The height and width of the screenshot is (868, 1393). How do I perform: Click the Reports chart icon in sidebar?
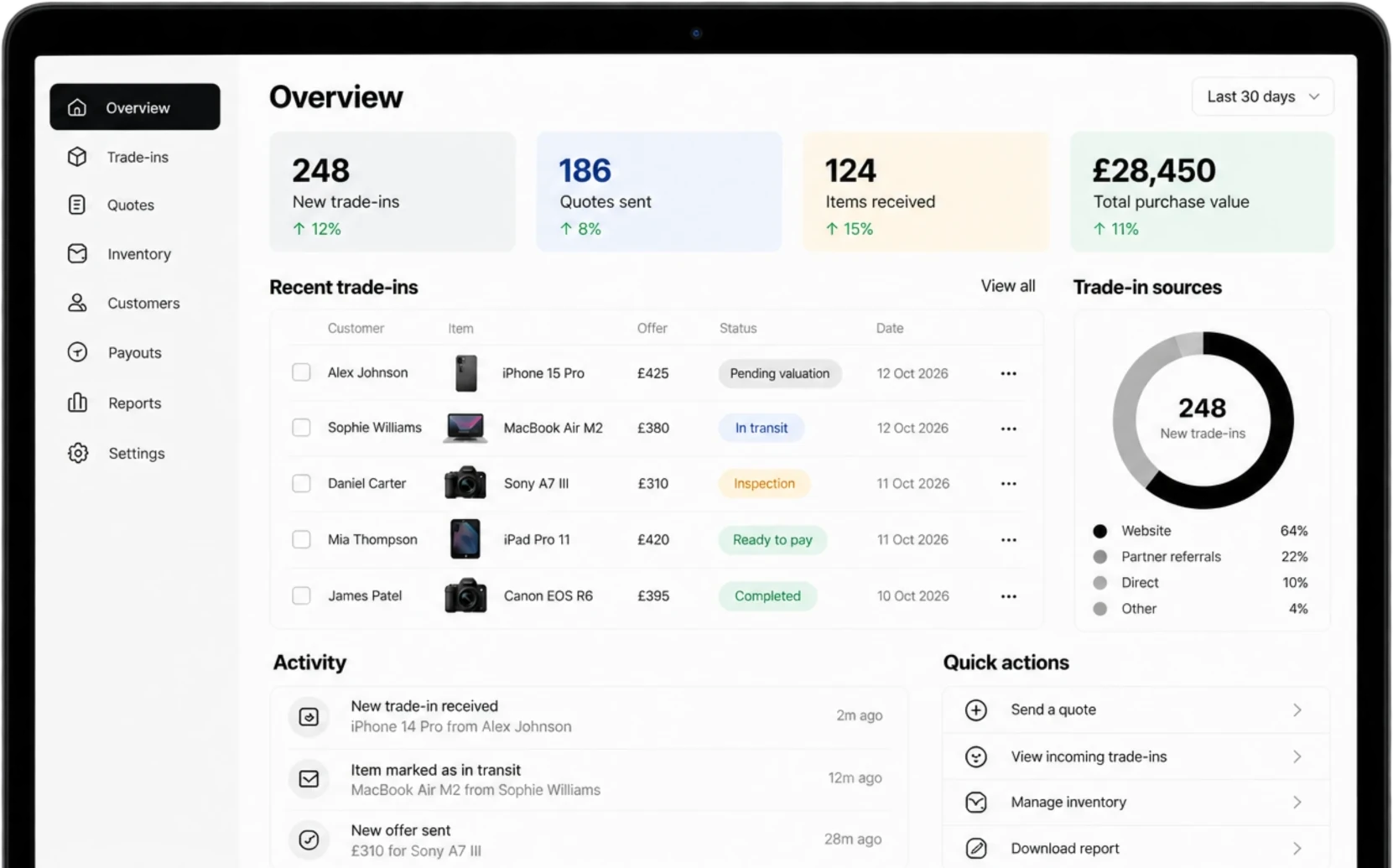coord(77,403)
